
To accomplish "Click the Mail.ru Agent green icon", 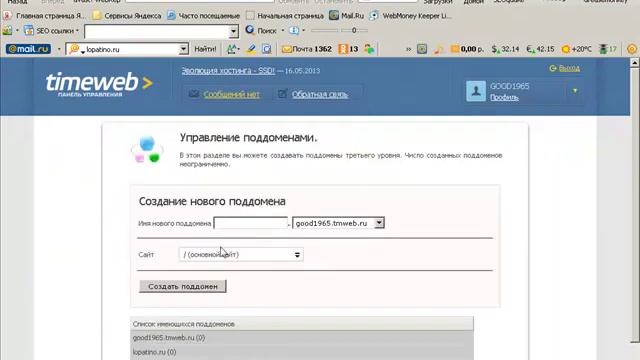I will 369,49.
